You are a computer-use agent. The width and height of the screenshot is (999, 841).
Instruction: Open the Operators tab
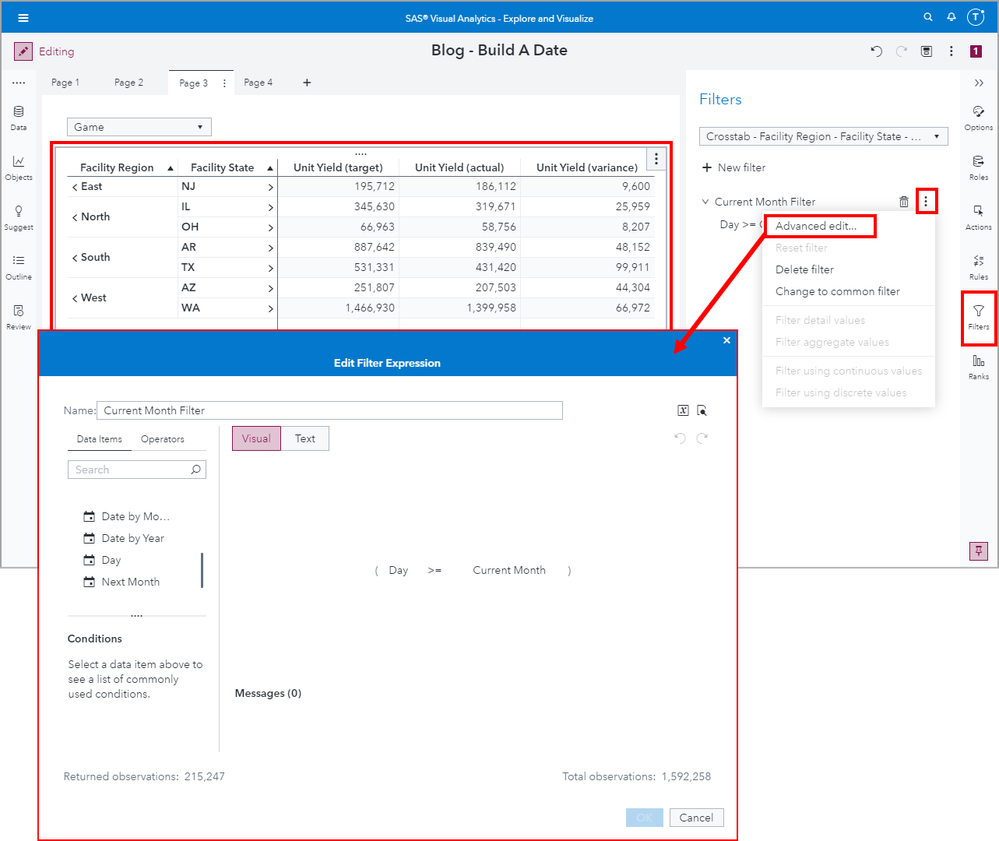click(162, 439)
